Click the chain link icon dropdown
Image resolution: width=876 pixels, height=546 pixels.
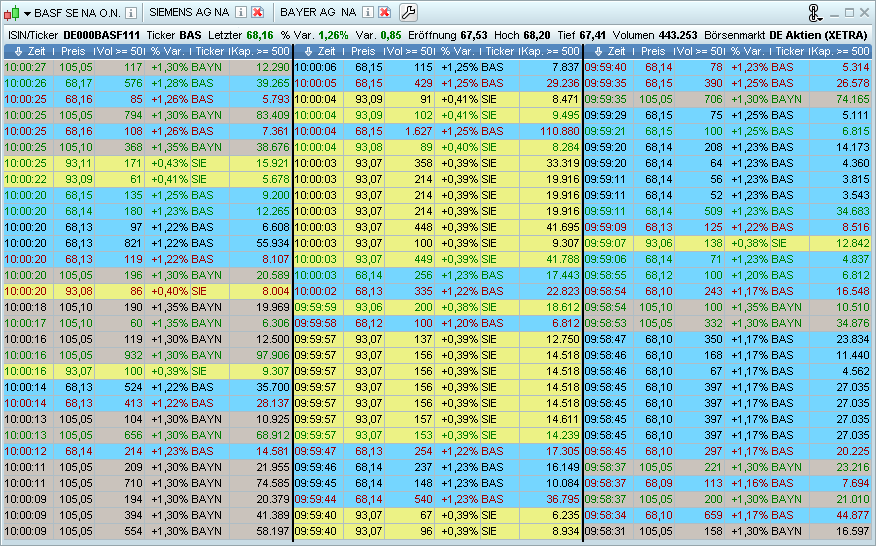[x=815, y=13]
